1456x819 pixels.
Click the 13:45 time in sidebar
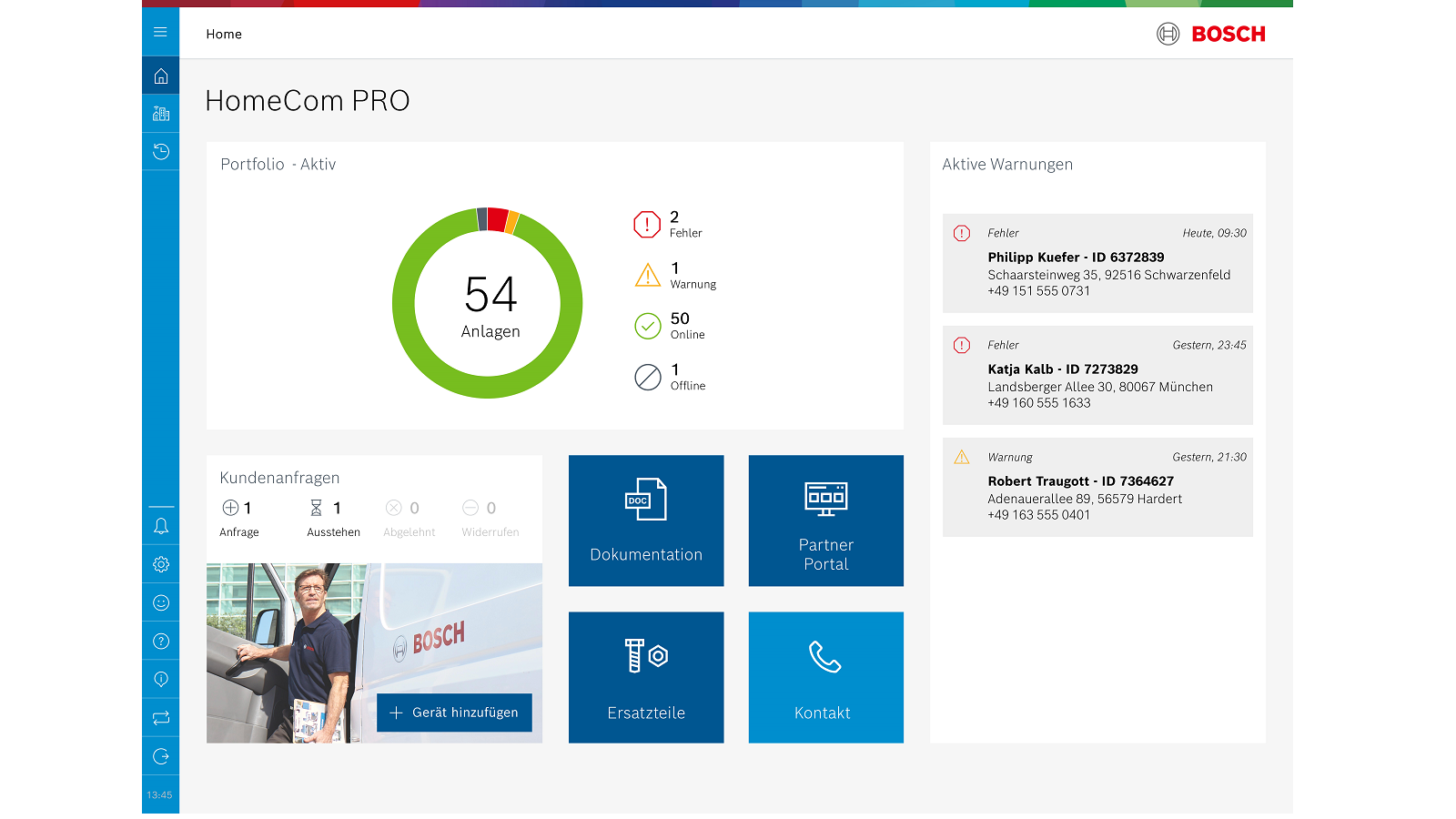pyautogui.click(x=159, y=795)
